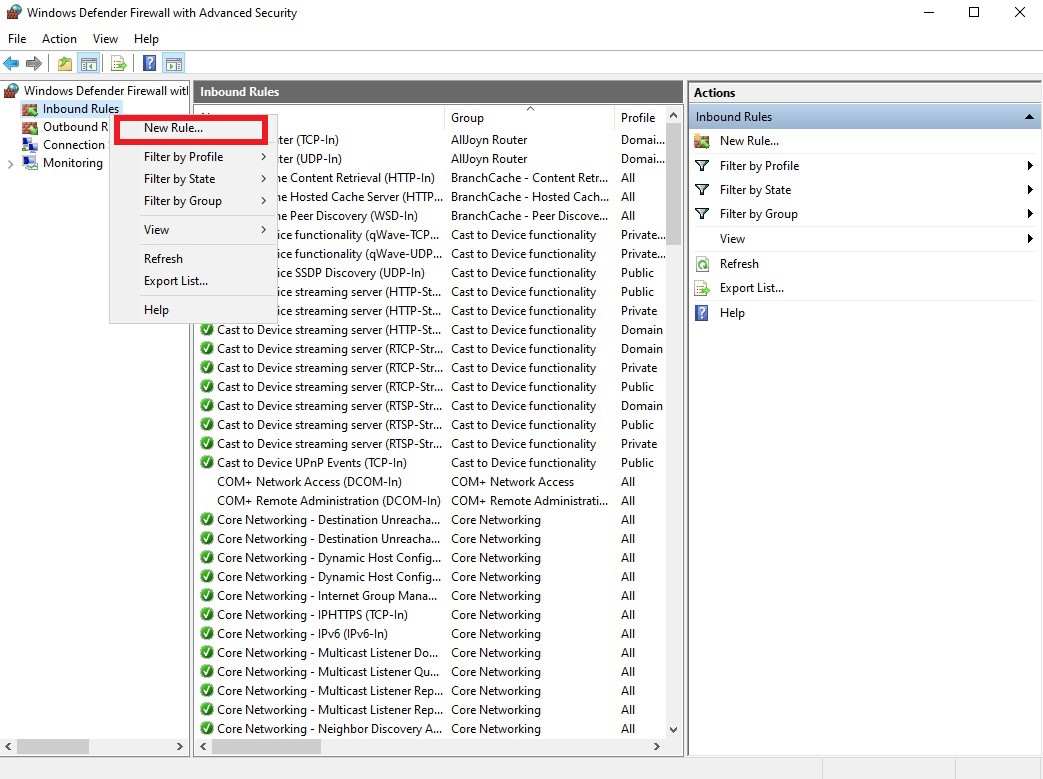Click Filter by Profile funnel icon in Actions
The height and width of the screenshot is (779, 1043).
coord(702,166)
